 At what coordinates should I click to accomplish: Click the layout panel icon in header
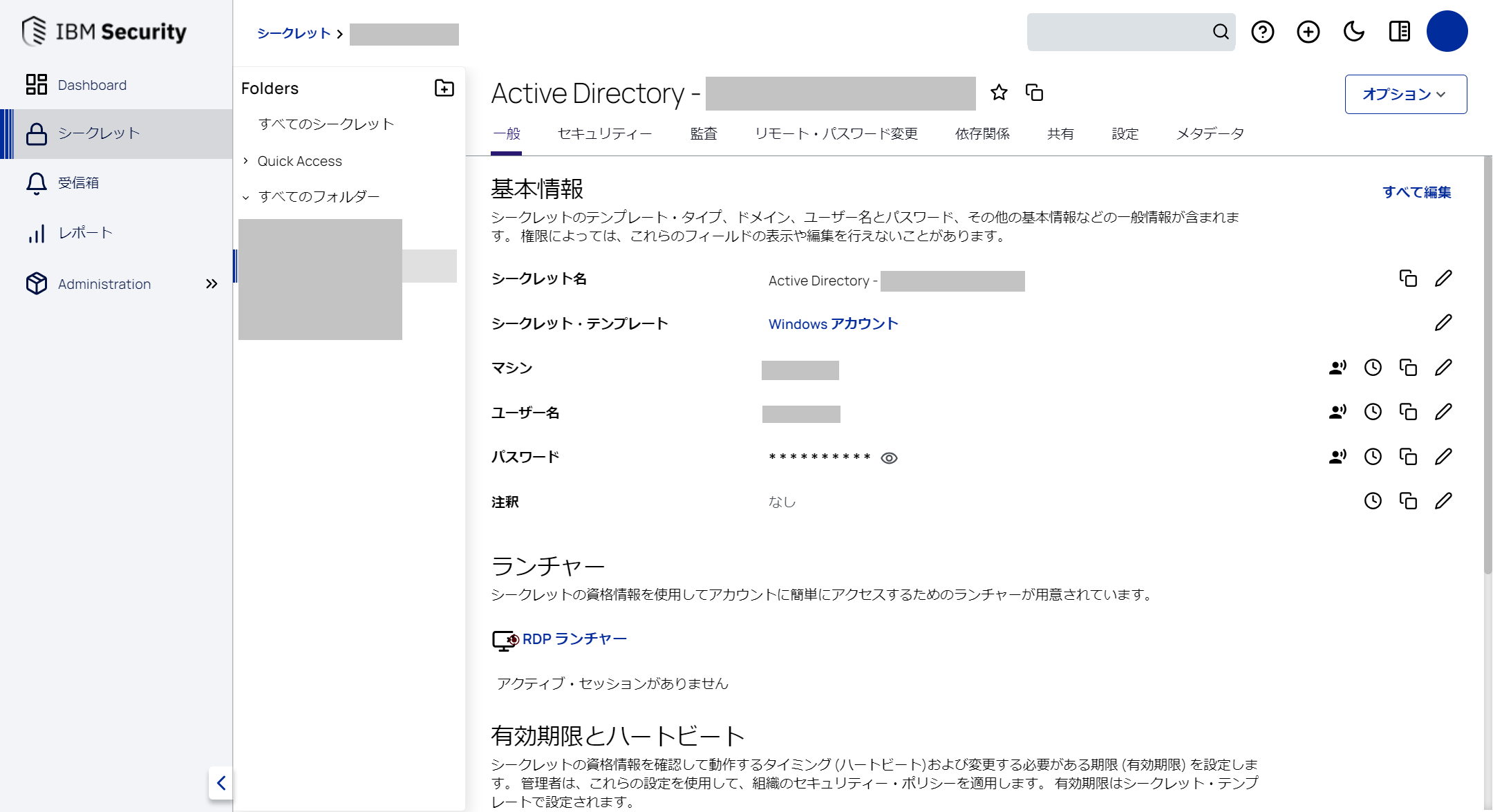point(1400,32)
